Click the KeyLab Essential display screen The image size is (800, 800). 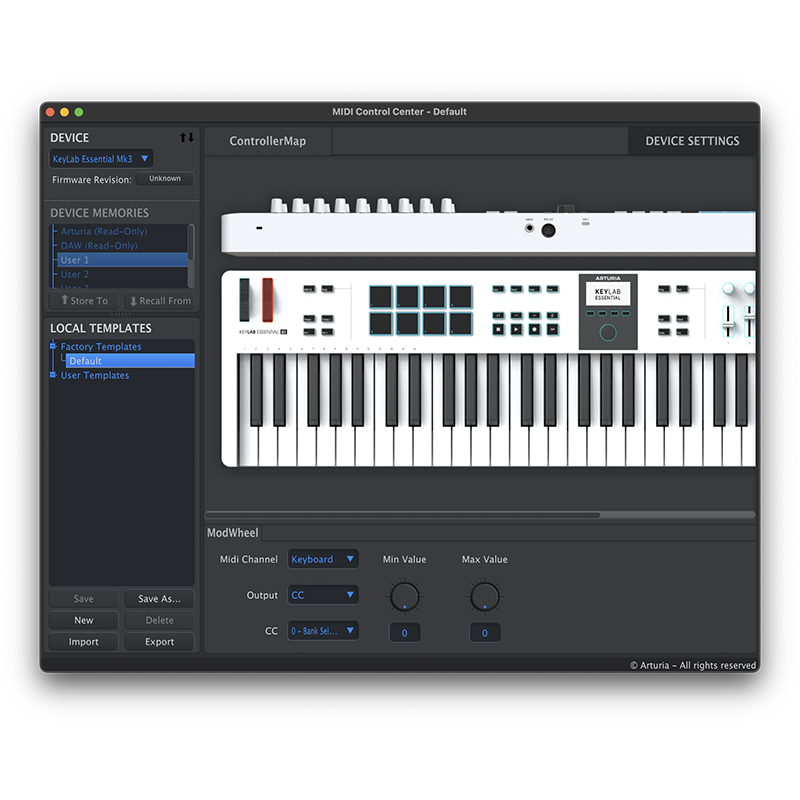(x=608, y=294)
